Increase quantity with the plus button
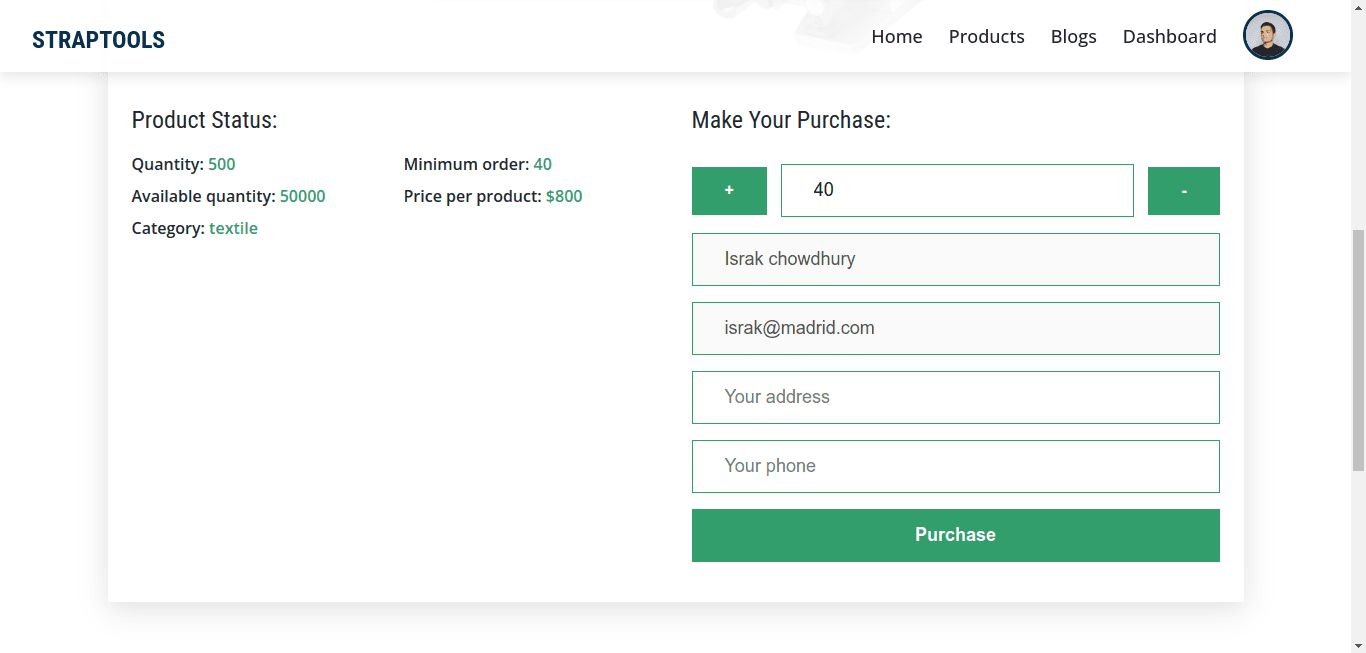The image size is (1366, 653). 729,191
